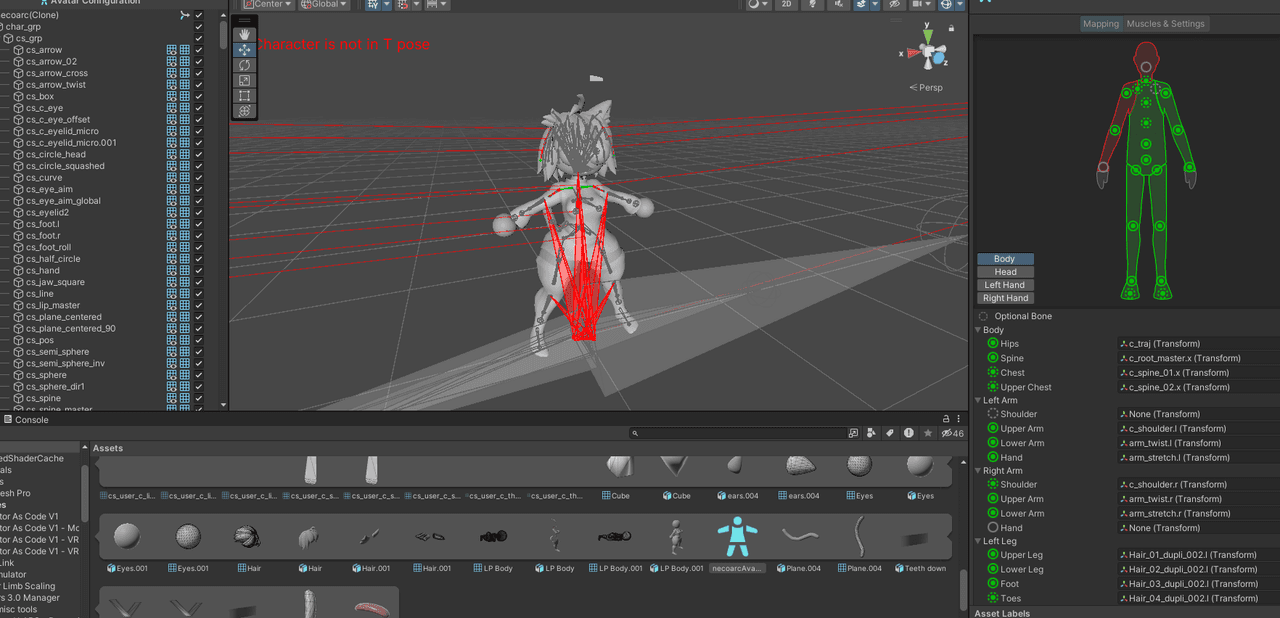Click the Left Hand mapping view button
The width and height of the screenshot is (1280, 618).
tap(1005, 285)
